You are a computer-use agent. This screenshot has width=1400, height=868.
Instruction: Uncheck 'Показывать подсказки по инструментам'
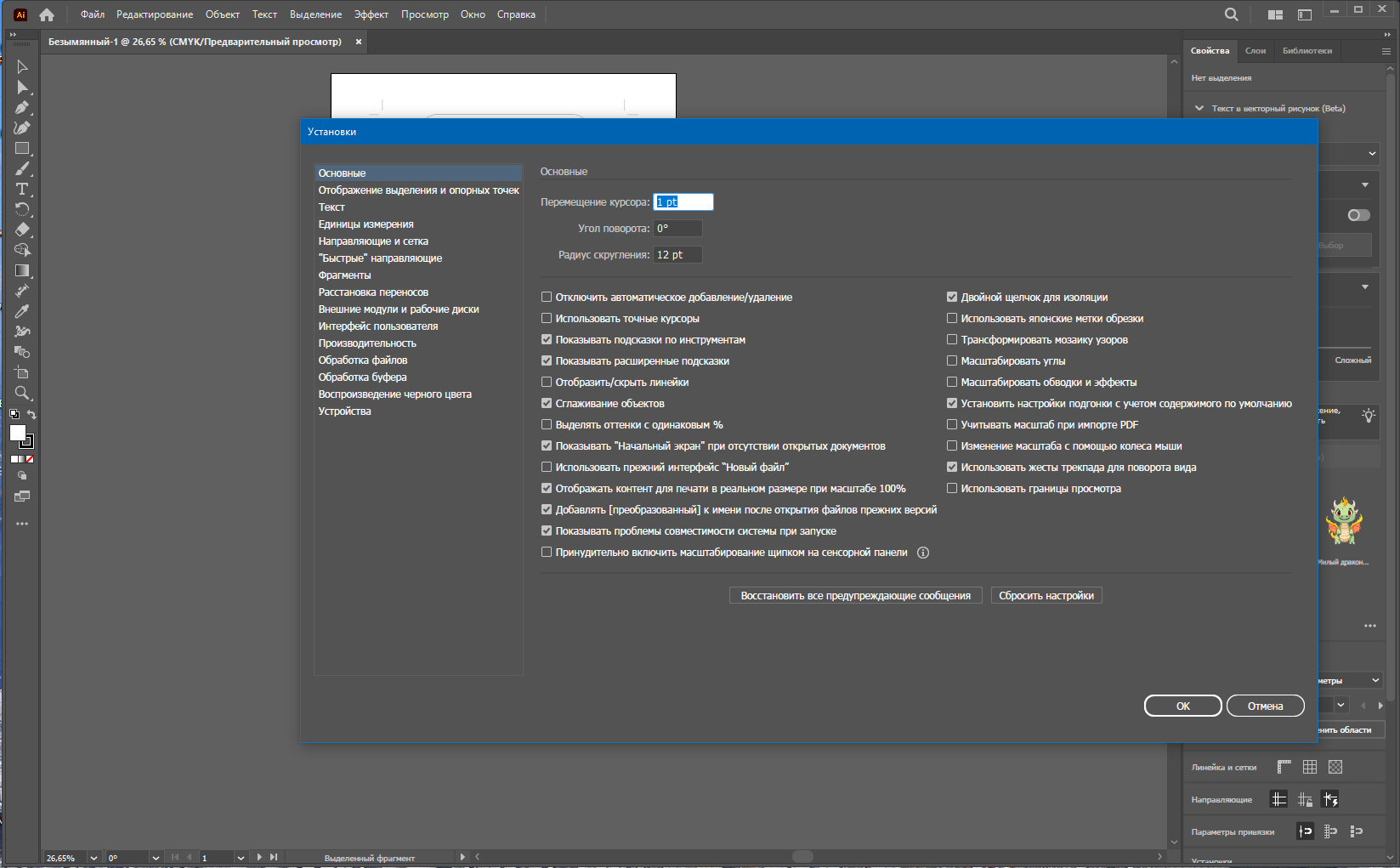pos(547,340)
